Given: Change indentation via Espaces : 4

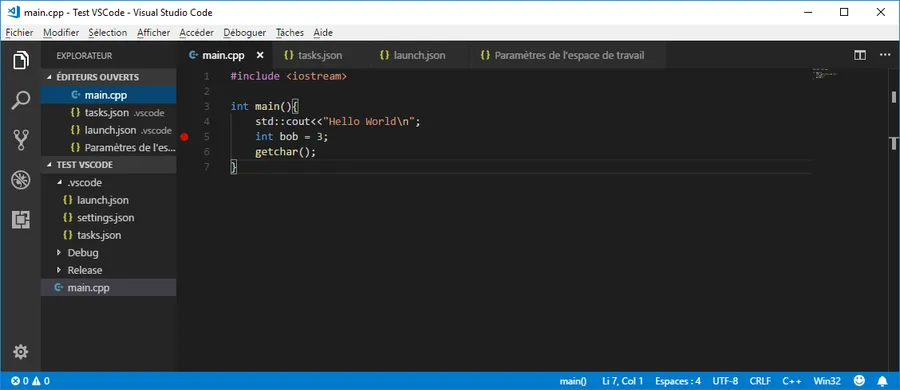Looking at the screenshot, I should [678, 381].
